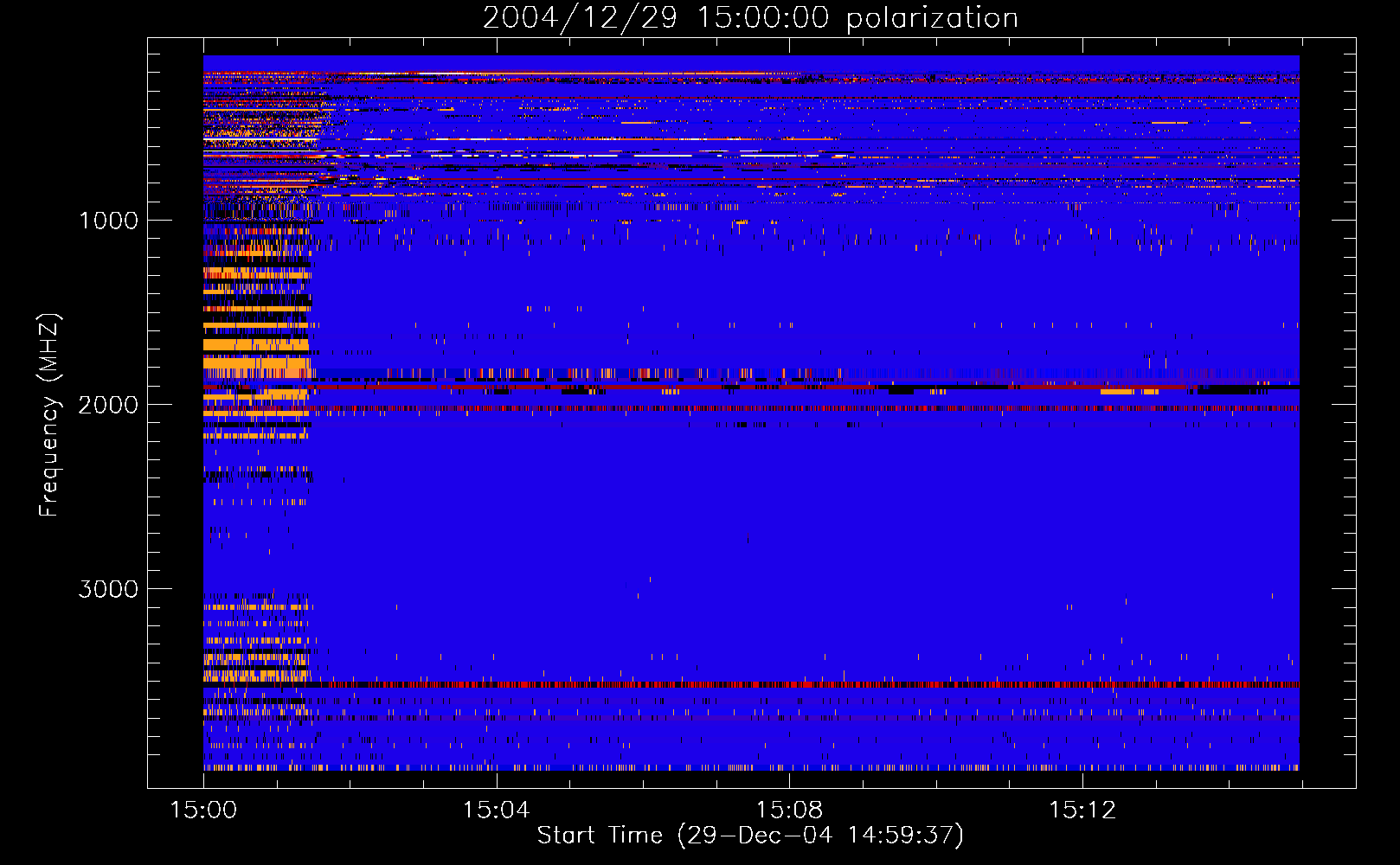Click the 'Start Time (29-Dec-04 14:59:37)' label

click(x=750, y=836)
